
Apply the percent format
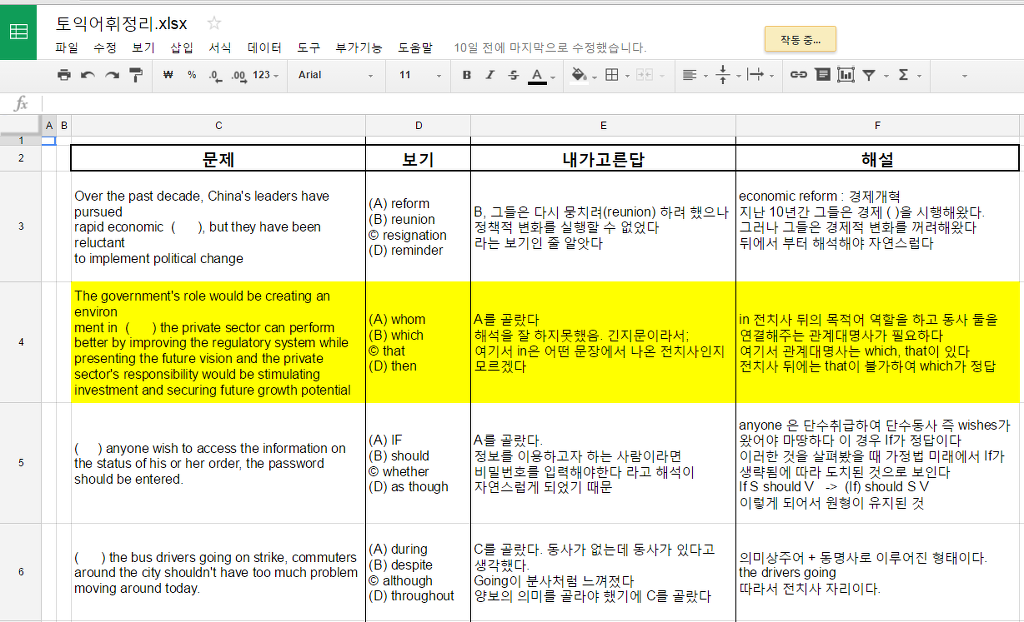click(191, 75)
